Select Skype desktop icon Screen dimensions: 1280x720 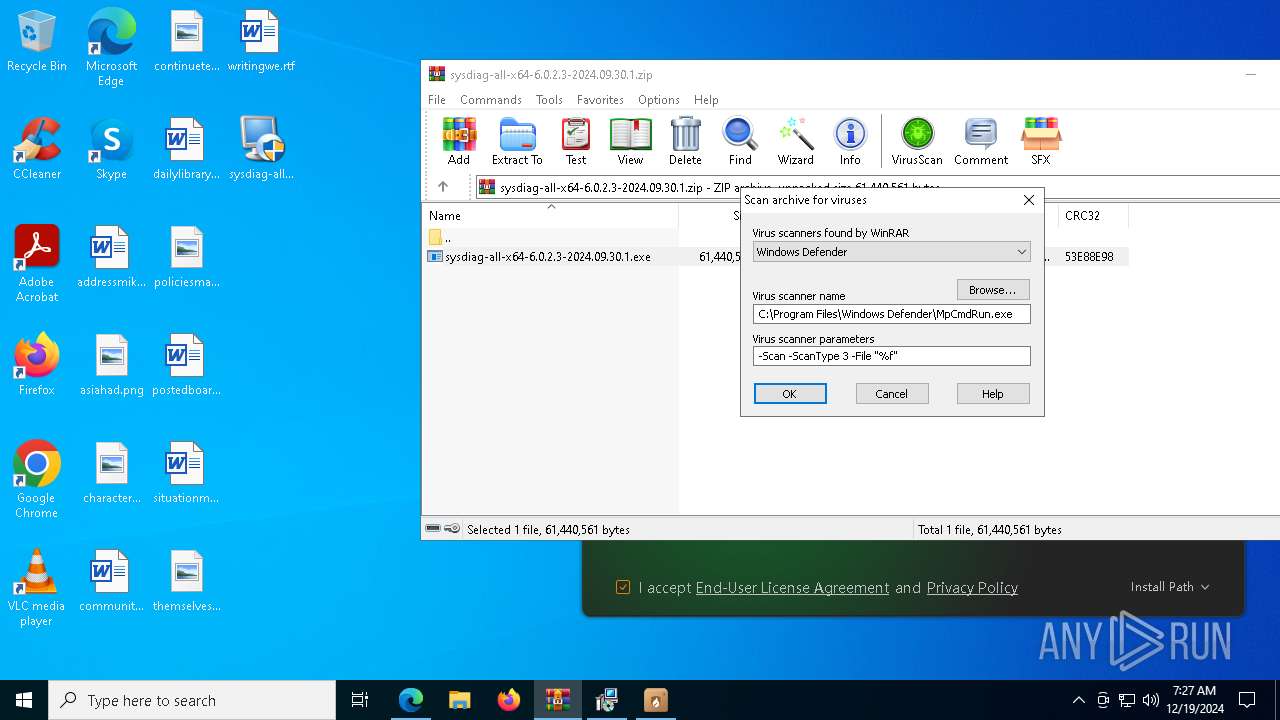point(111,150)
